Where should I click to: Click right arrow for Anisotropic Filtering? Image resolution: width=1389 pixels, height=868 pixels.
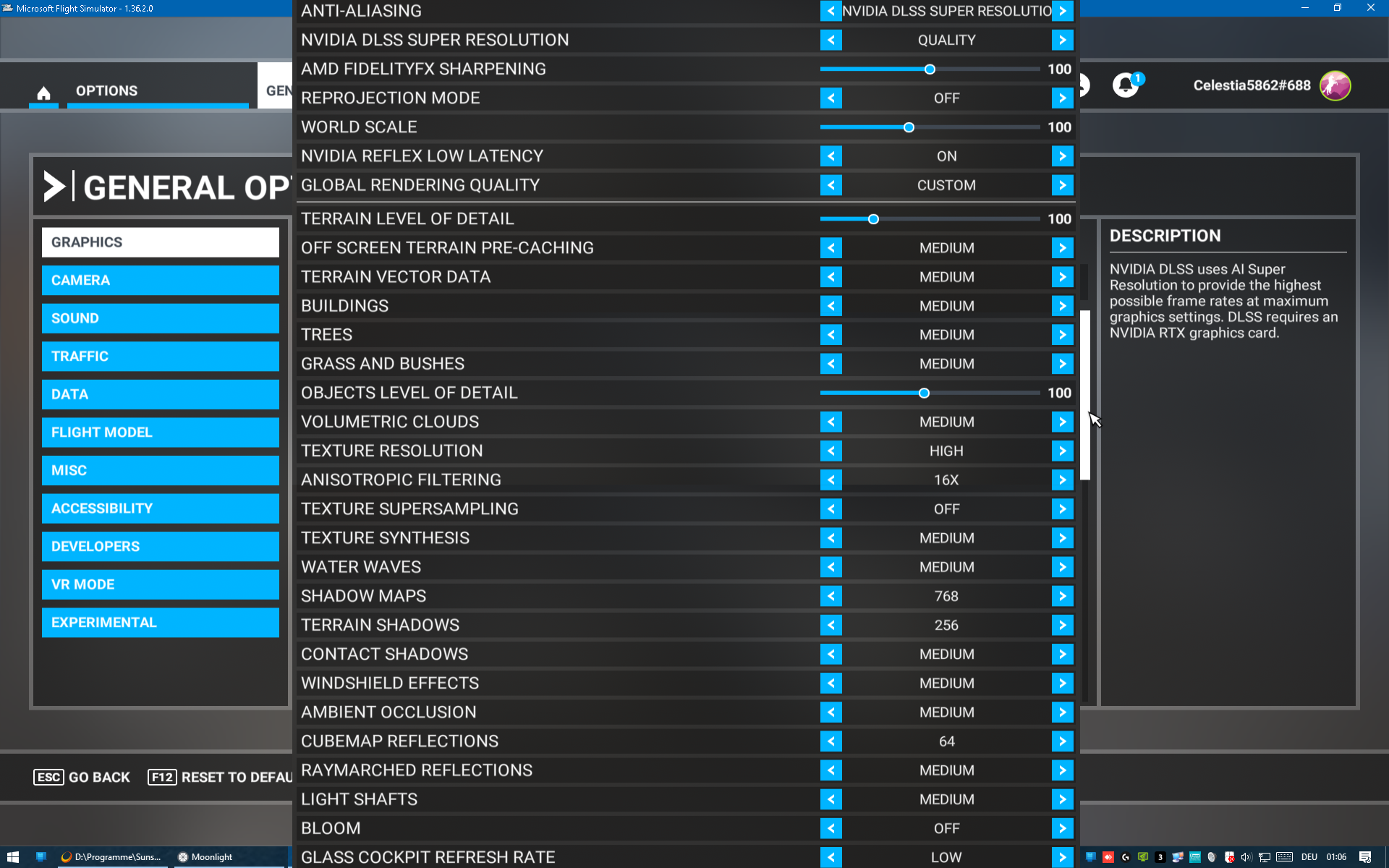pyautogui.click(x=1062, y=480)
